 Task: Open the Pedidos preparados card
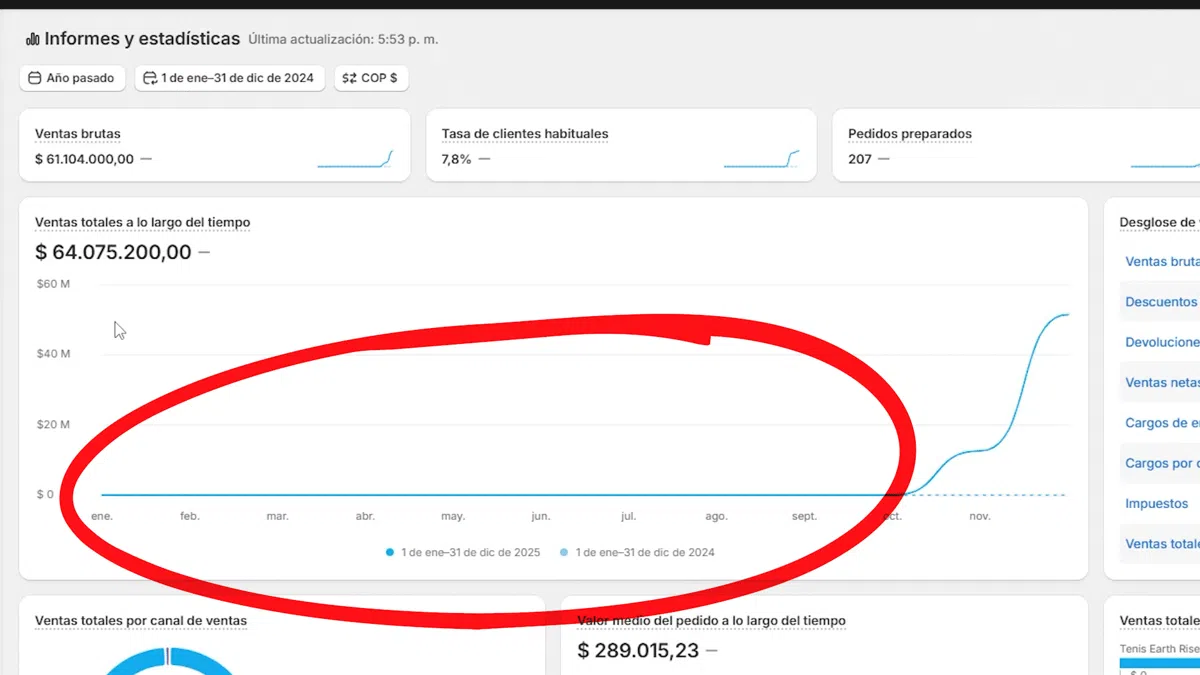1016,145
